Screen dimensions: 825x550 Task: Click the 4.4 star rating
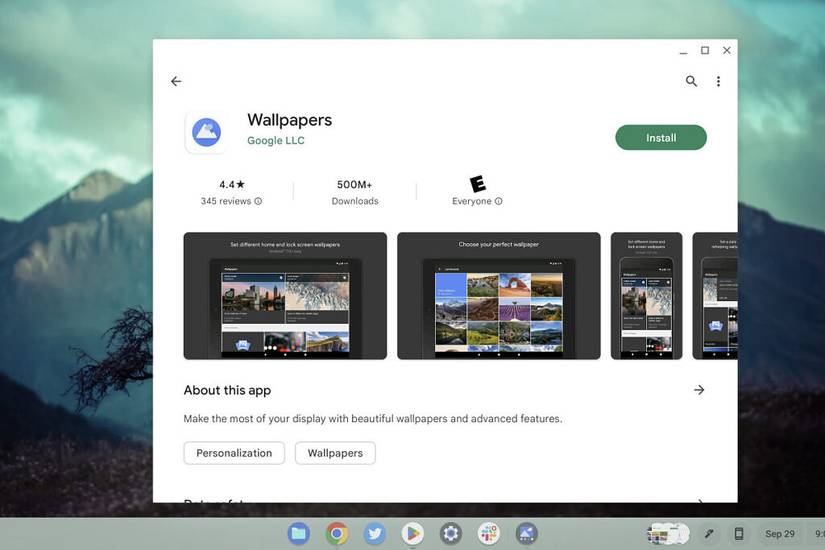coord(232,185)
